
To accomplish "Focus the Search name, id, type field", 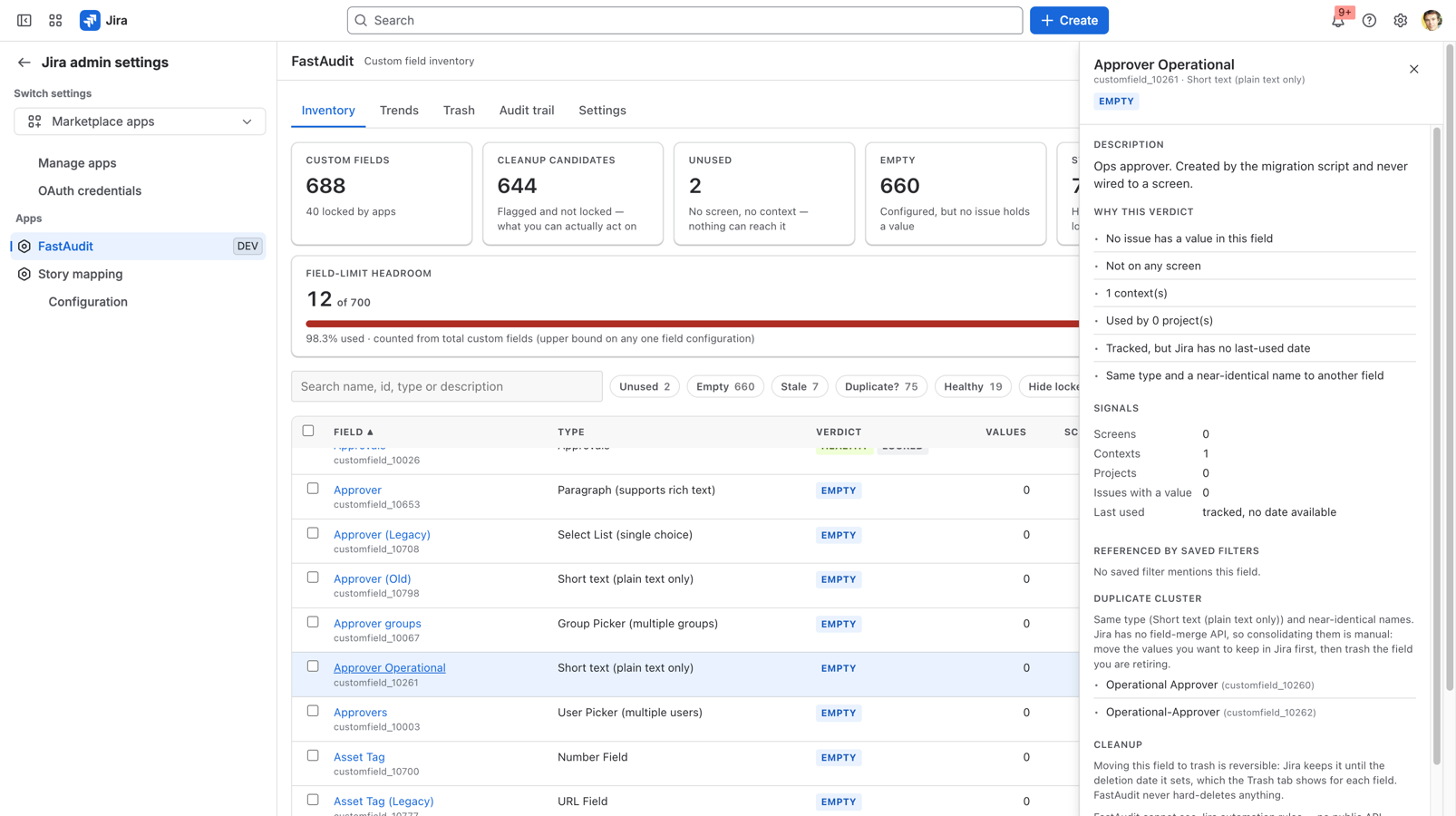I will pos(447,386).
